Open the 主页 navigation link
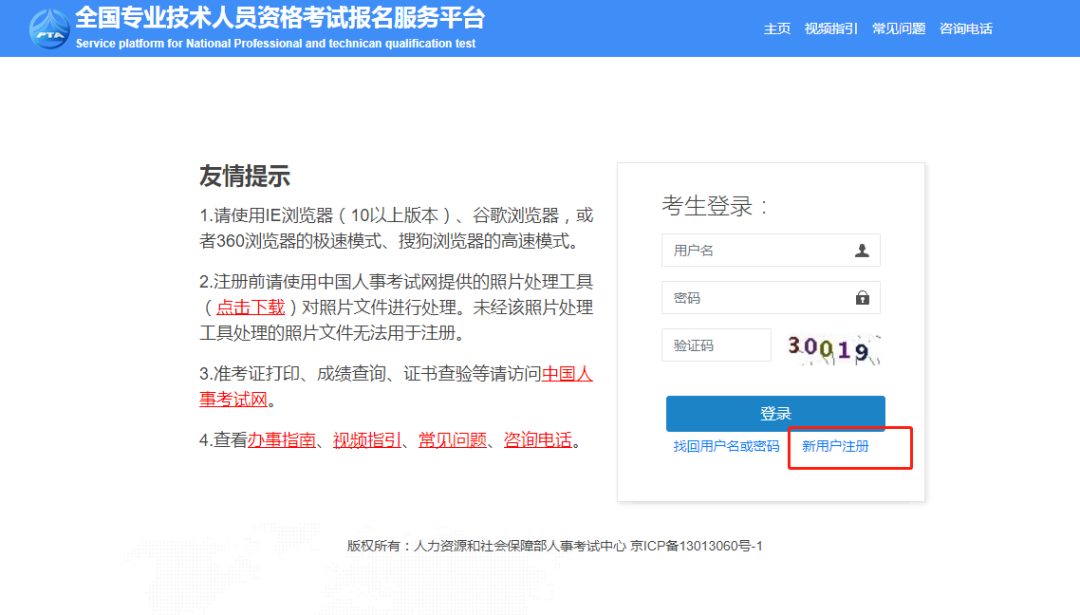Viewport: 1080px width, 615px height. pos(777,28)
